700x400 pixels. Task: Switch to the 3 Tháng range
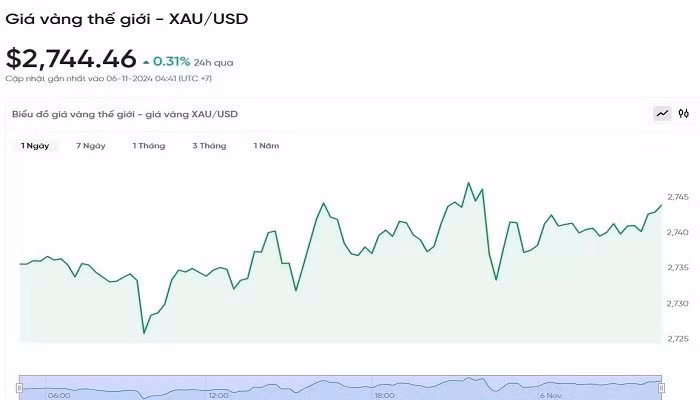[x=209, y=146]
